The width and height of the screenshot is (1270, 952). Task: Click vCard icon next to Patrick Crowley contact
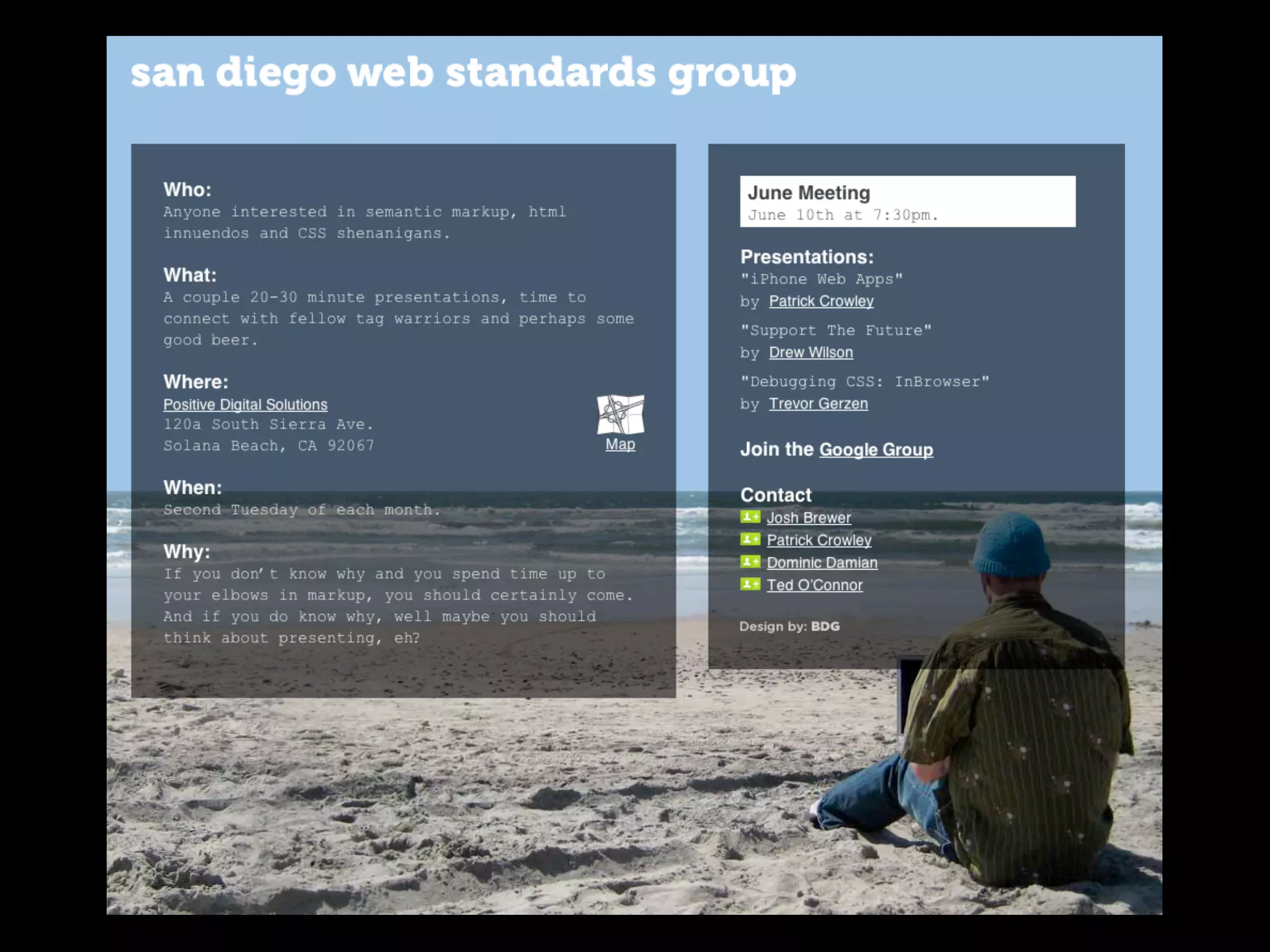(750, 539)
